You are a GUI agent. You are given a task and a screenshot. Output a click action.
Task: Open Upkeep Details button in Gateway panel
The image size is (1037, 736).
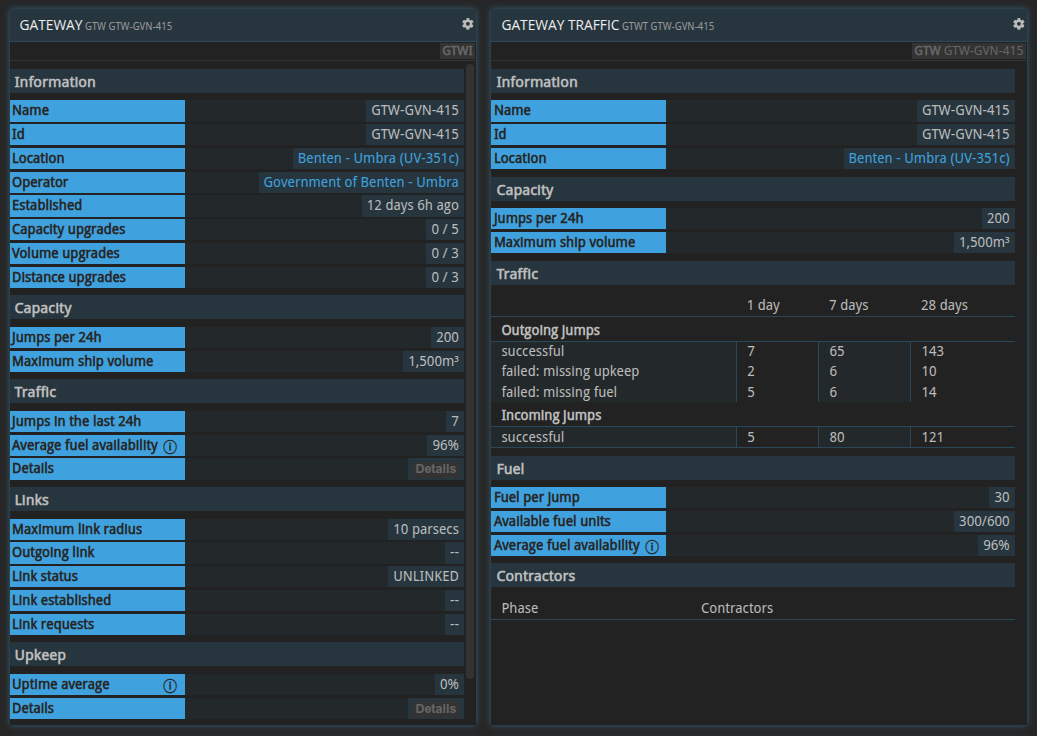click(435, 709)
